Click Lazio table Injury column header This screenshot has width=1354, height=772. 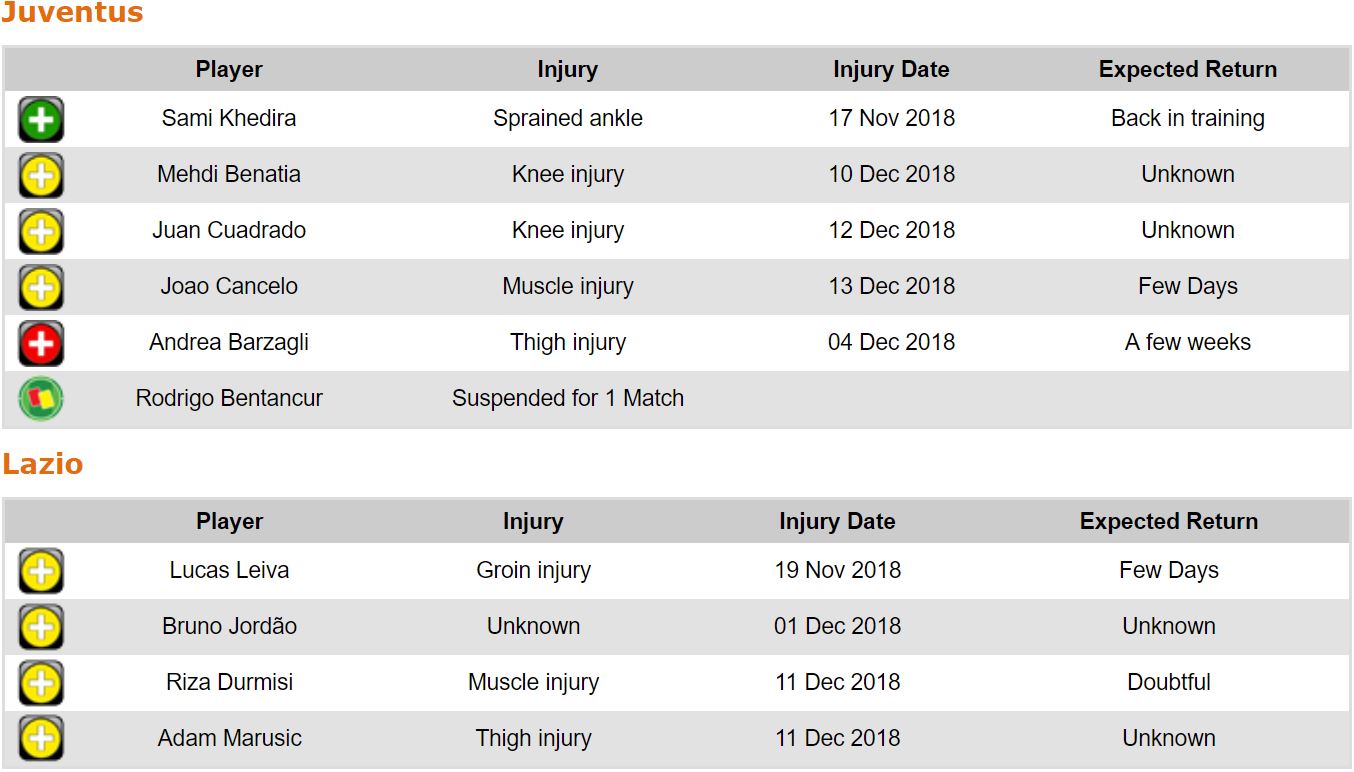533,522
